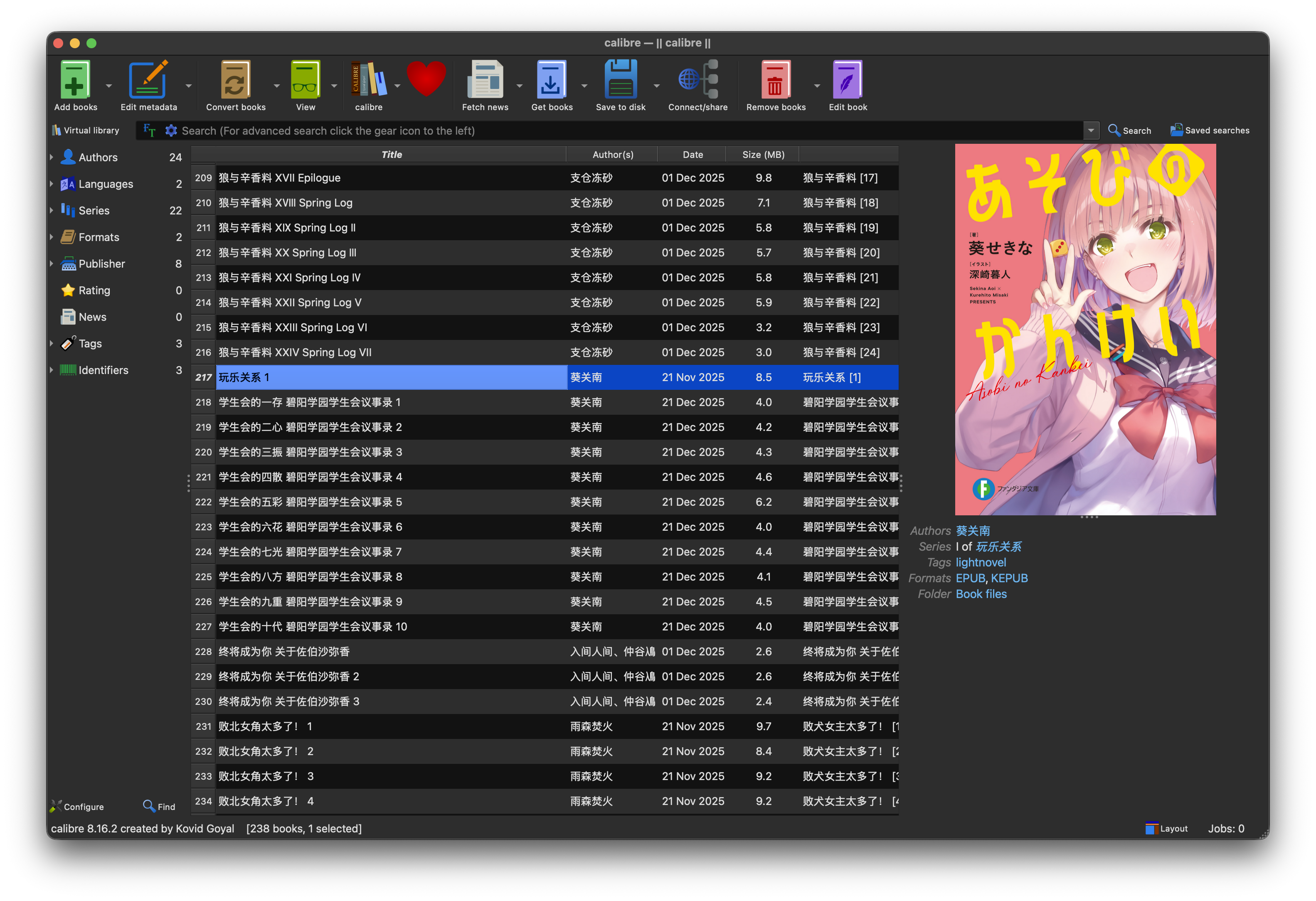Click the Add books icon
The width and height of the screenshot is (1316, 901).
(75, 80)
